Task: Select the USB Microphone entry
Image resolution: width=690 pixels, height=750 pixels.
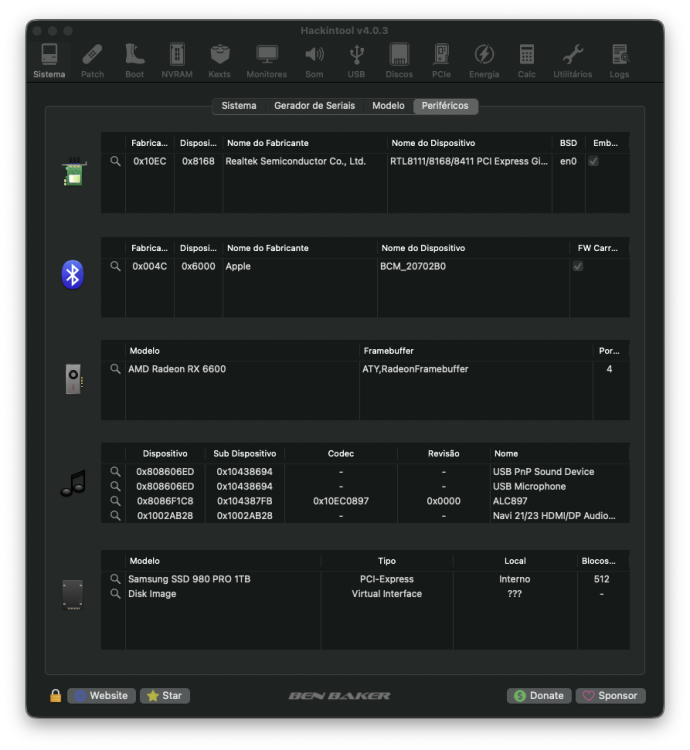Action: pyautogui.click(x=529, y=486)
